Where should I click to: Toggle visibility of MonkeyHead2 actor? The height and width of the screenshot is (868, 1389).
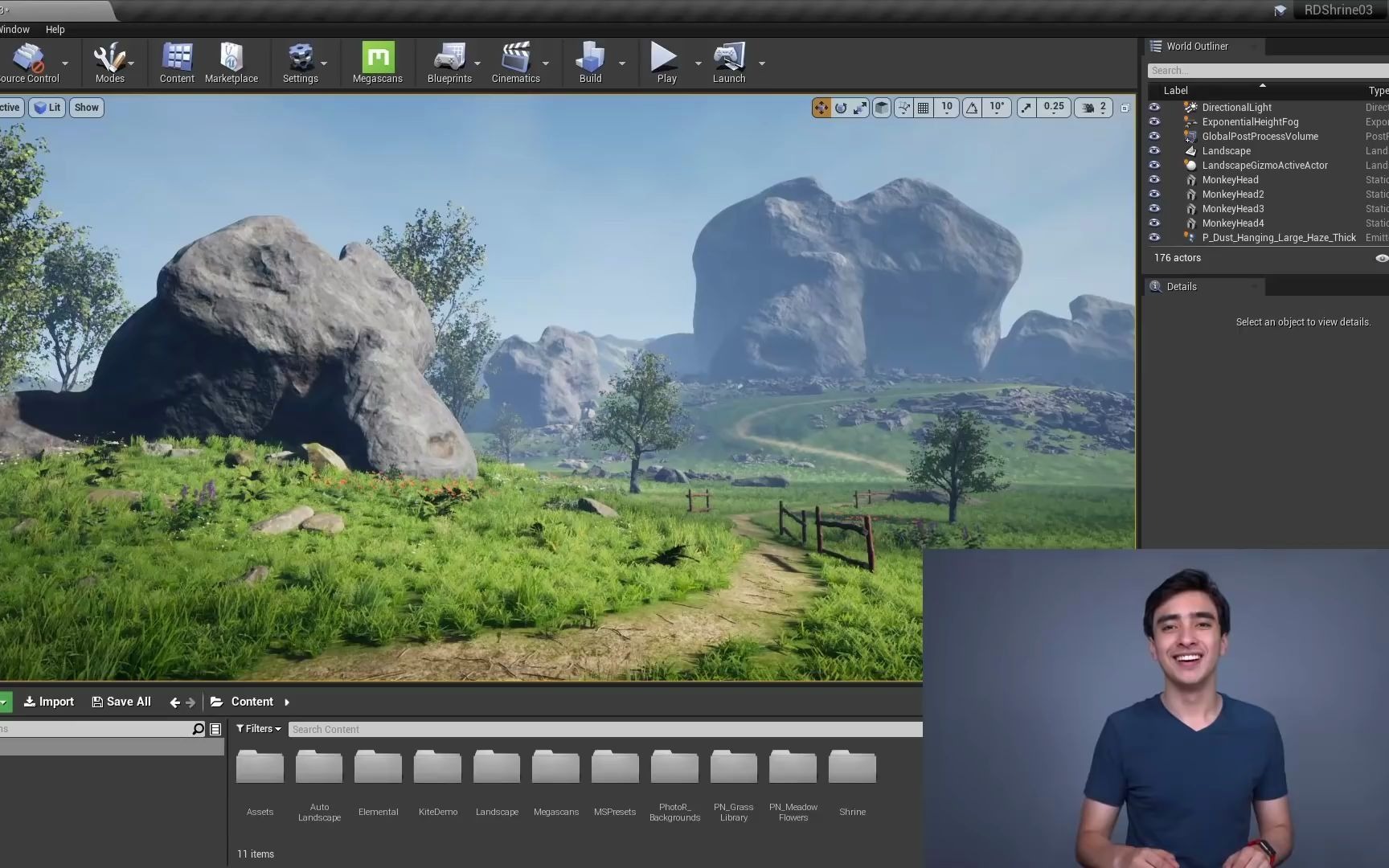[x=1155, y=194]
